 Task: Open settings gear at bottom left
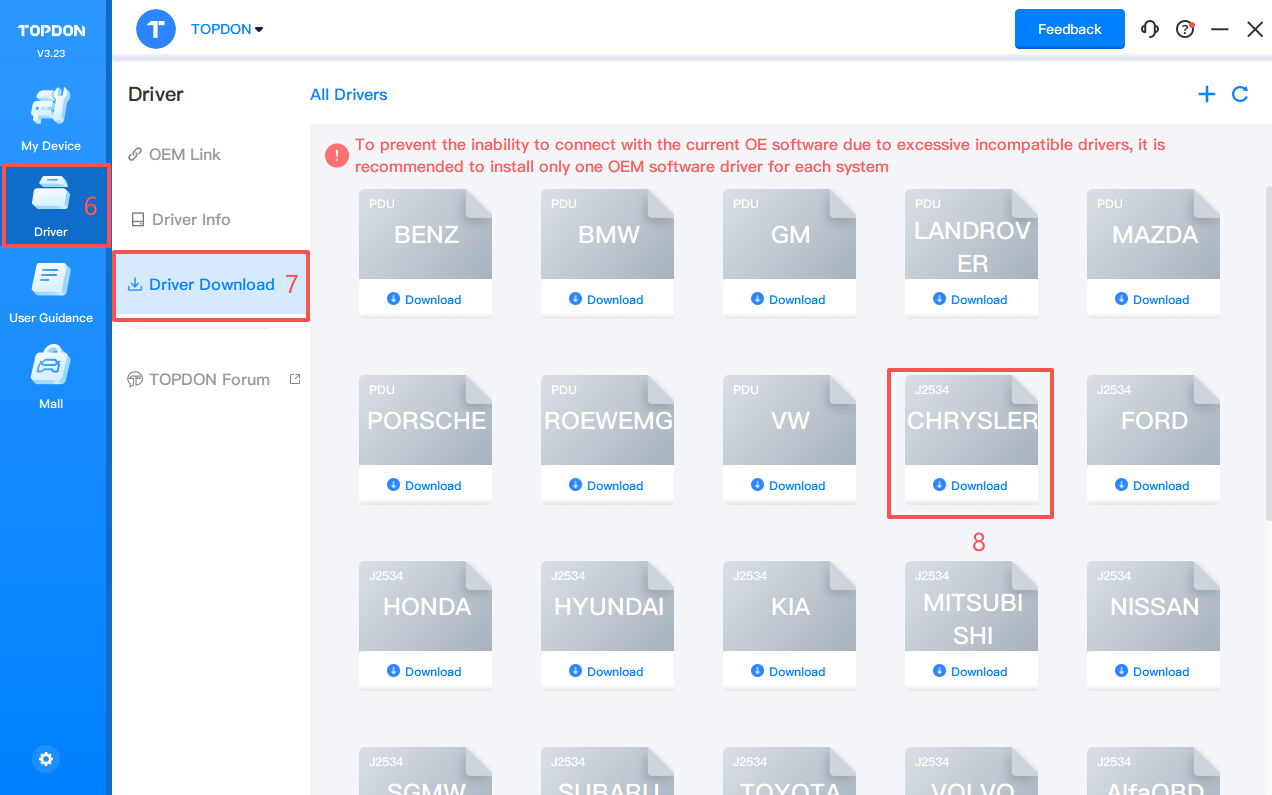coord(46,759)
